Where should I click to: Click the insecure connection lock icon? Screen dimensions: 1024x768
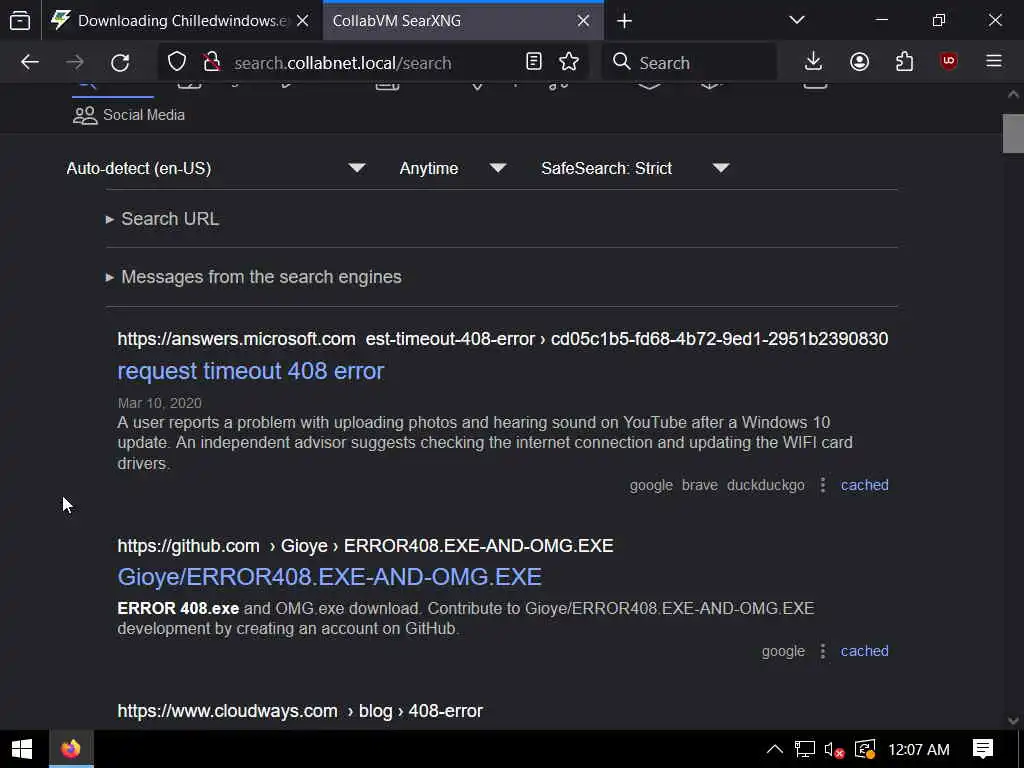click(x=211, y=62)
